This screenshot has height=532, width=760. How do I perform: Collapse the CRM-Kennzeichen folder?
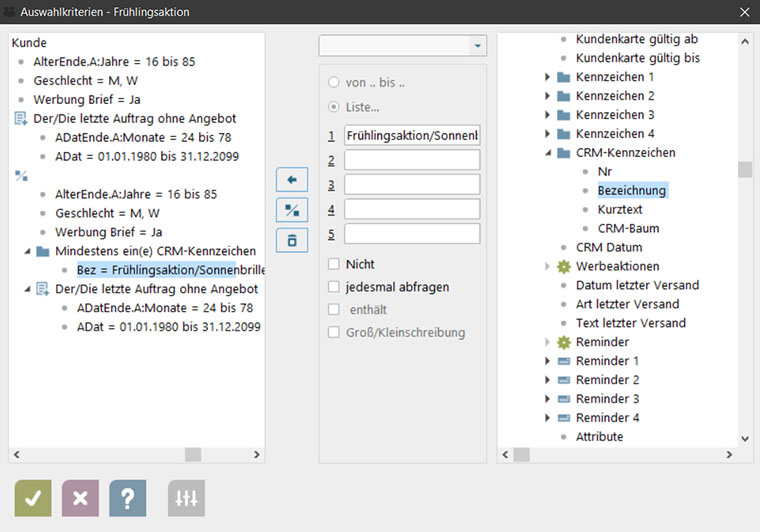point(547,153)
